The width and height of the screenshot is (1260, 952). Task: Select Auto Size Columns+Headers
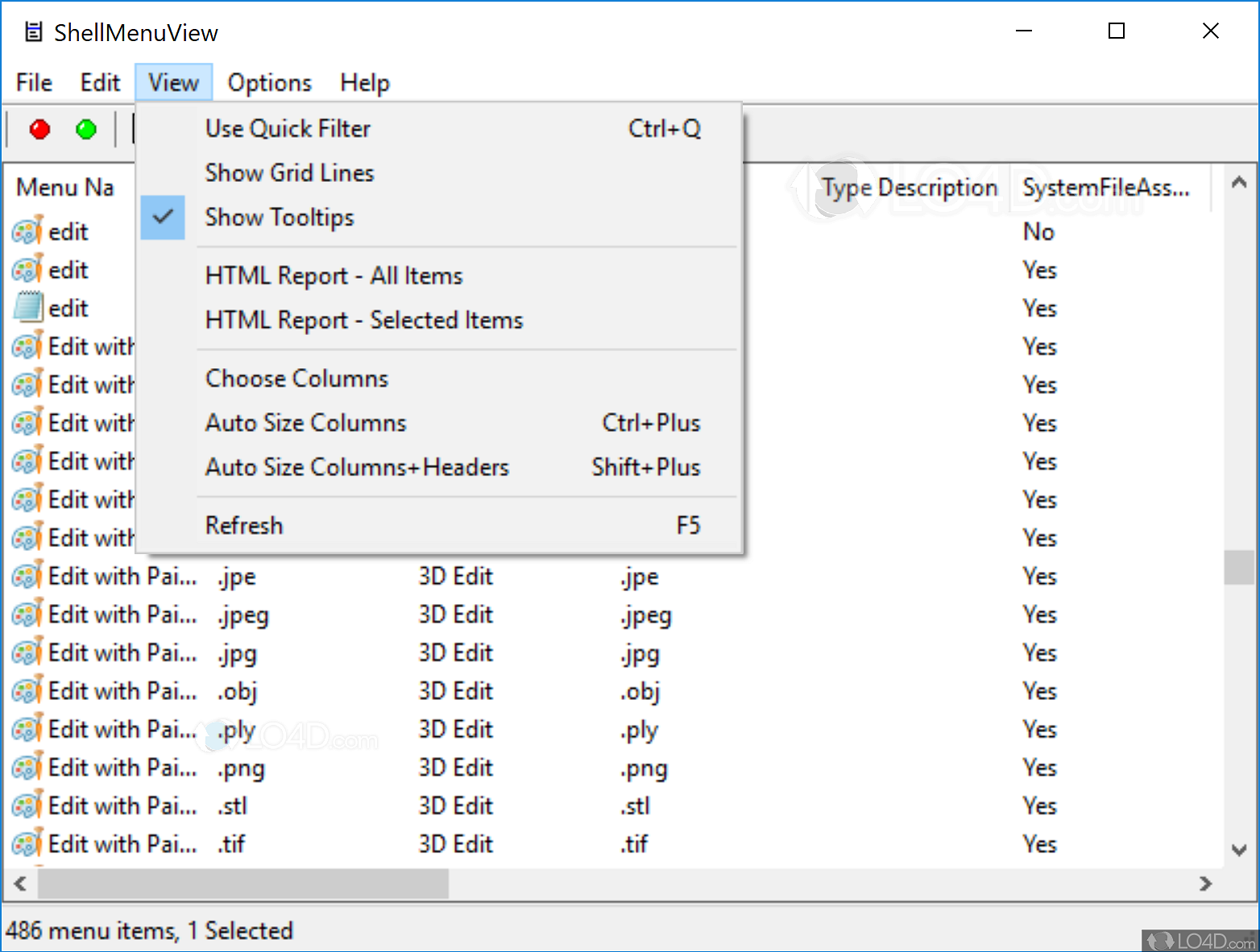(357, 466)
